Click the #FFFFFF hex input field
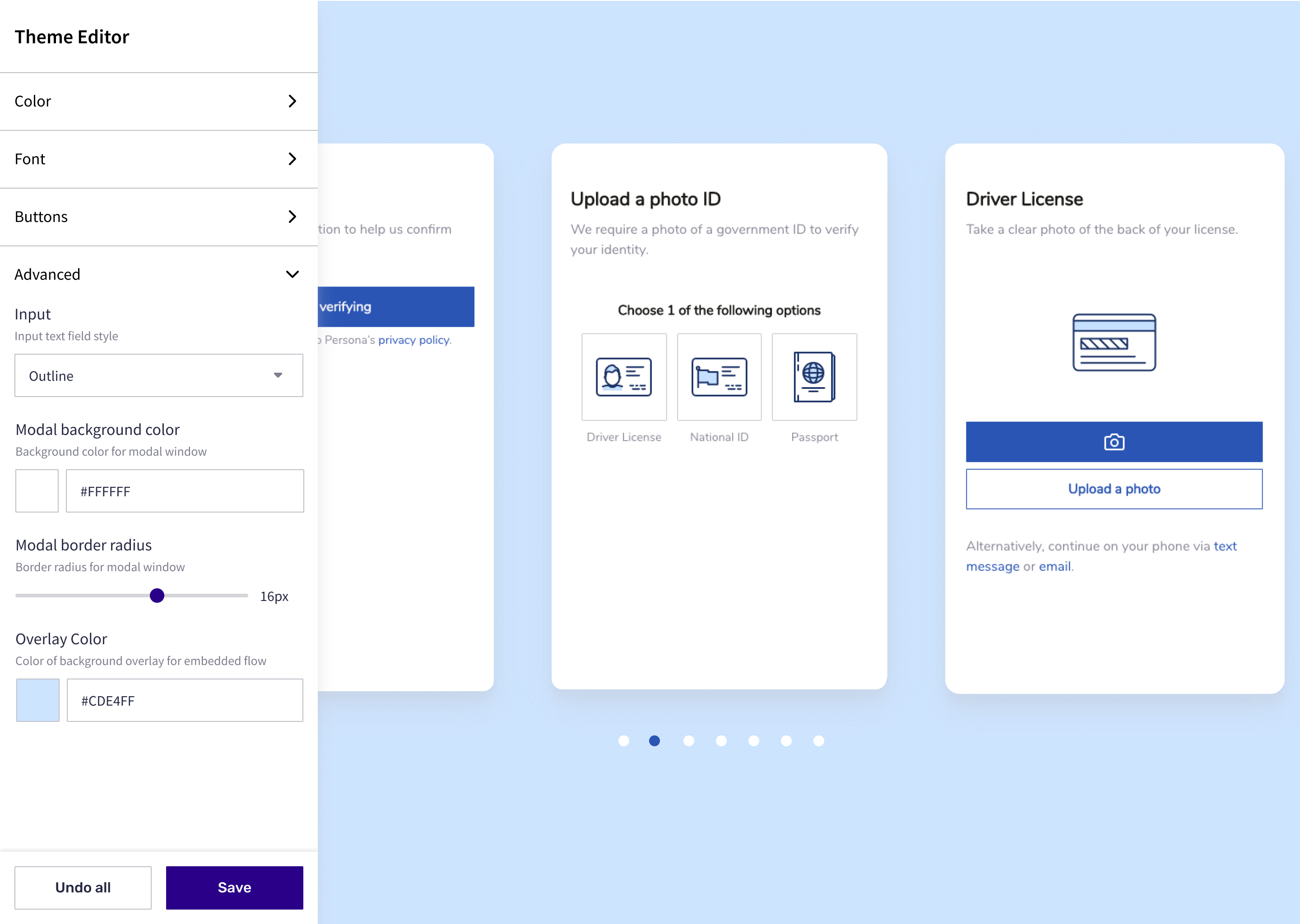The height and width of the screenshot is (924, 1300). coord(185,490)
